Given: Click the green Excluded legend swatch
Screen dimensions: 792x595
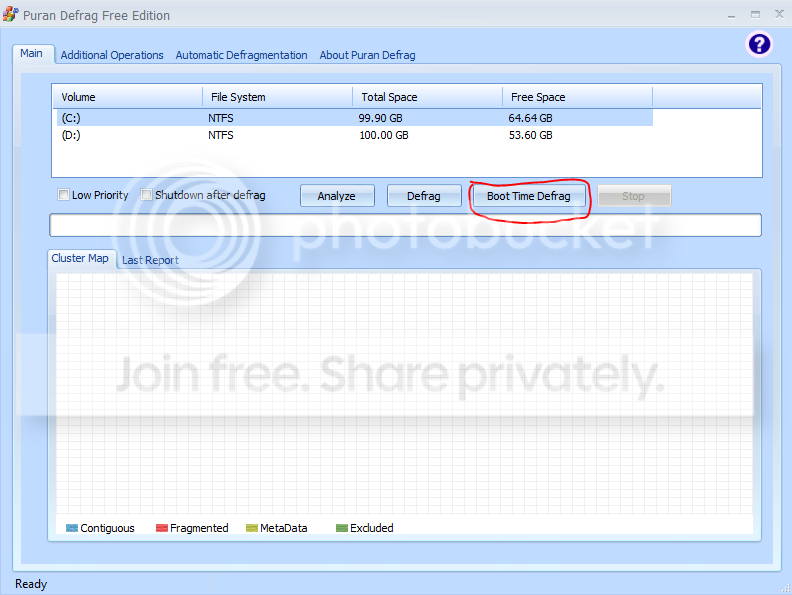Looking at the screenshot, I should (x=342, y=528).
